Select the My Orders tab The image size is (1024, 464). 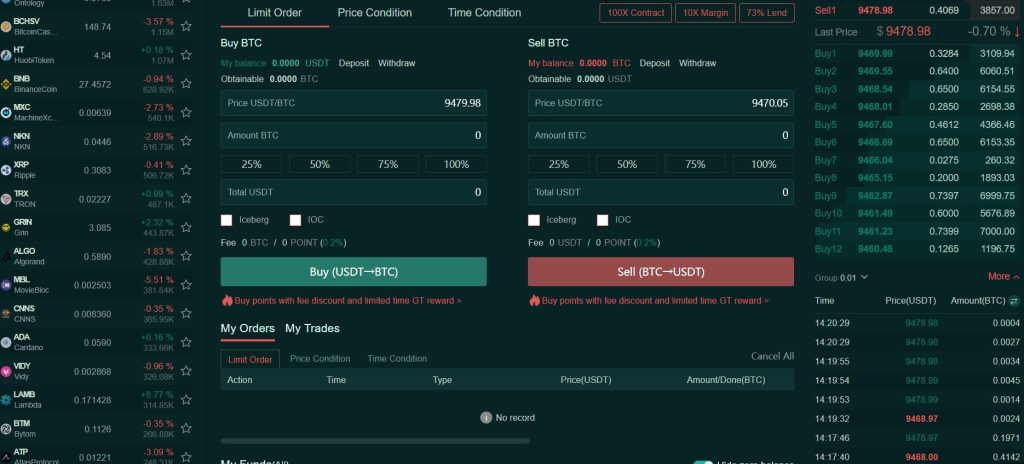pos(248,328)
